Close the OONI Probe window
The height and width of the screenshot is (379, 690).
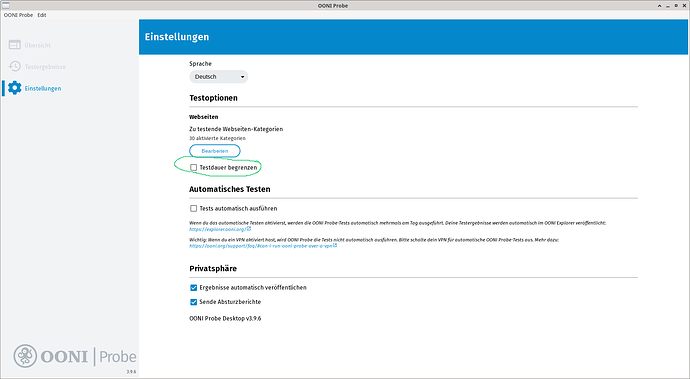[684, 6]
